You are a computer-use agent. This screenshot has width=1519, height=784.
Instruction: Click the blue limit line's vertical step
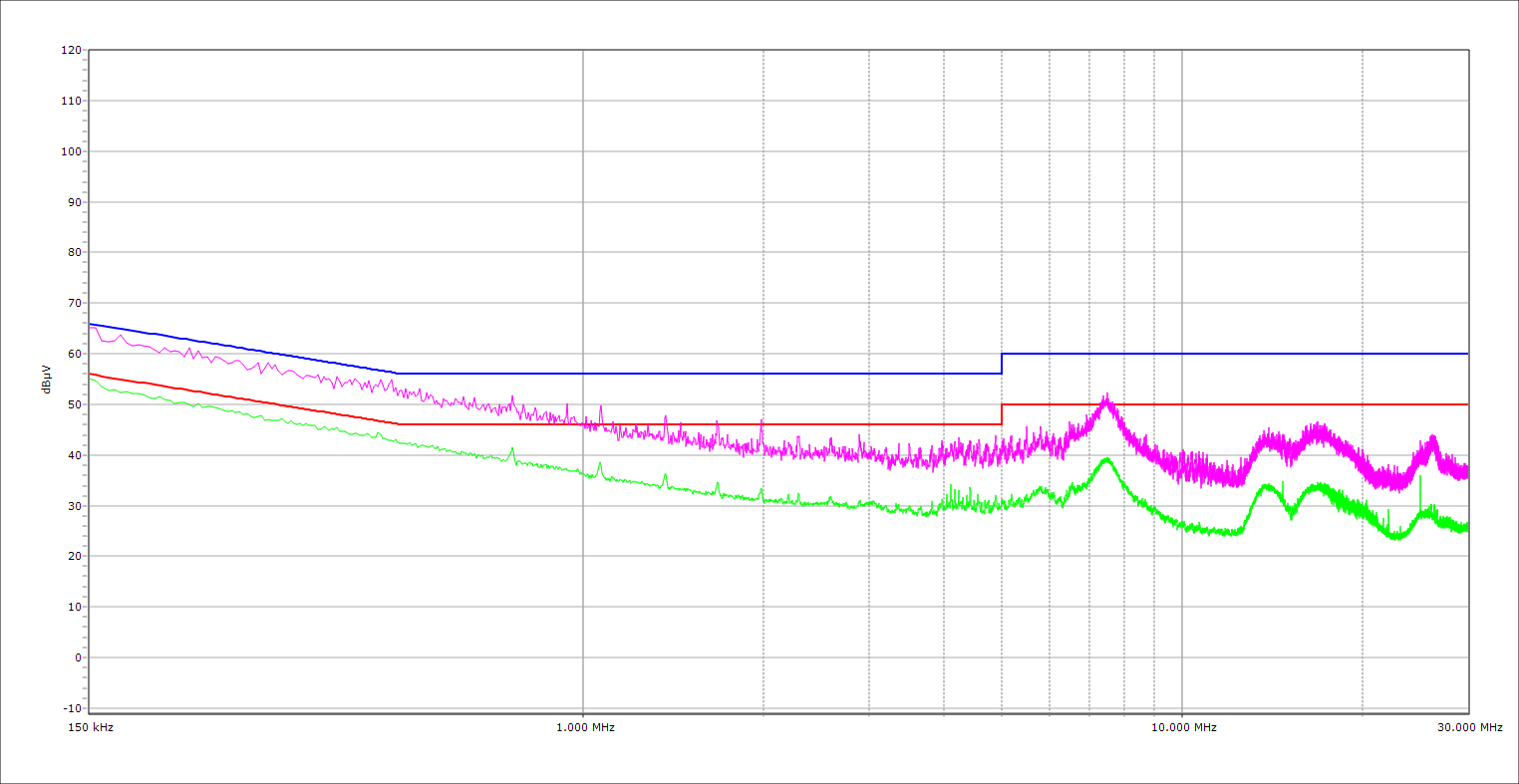(x=1002, y=364)
